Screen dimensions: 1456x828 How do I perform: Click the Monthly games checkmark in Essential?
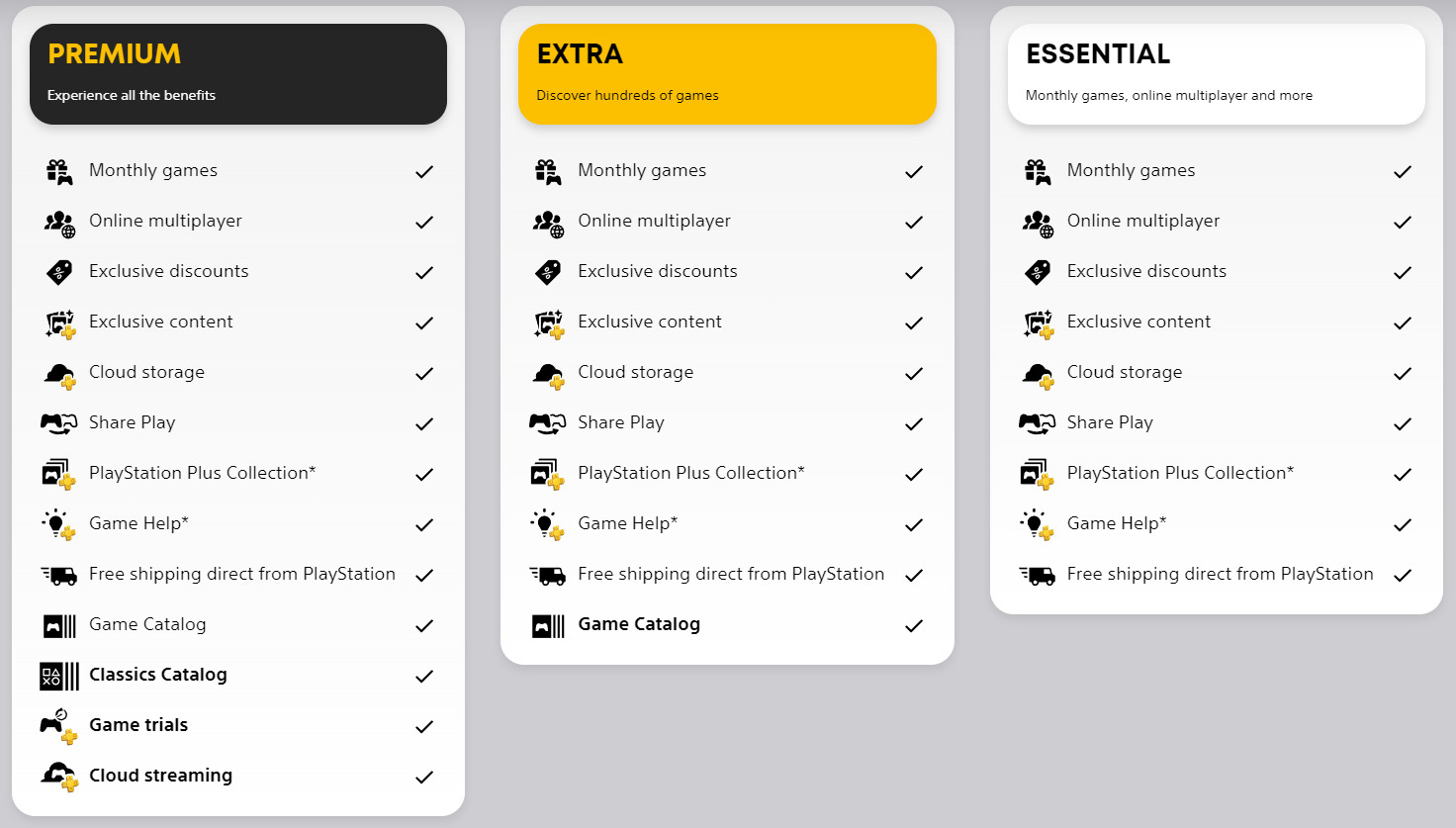point(1403,171)
